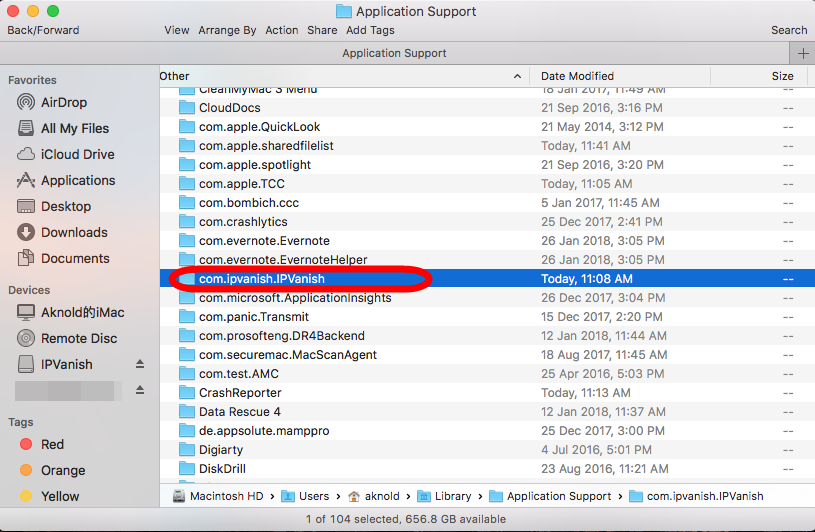Toggle sort order via name column arrow
This screenshot has height=532, width=815.
pos(517,76)
